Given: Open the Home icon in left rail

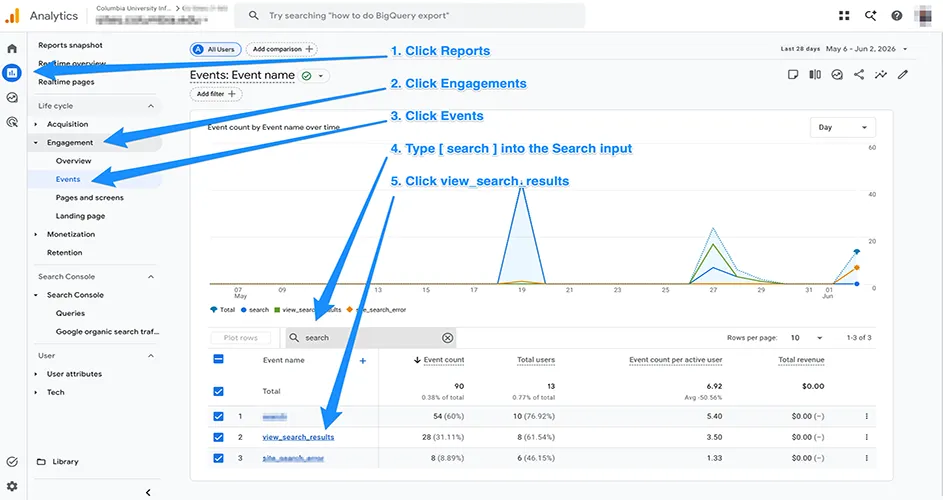Looking at the screenshot, I should point(12,49).
